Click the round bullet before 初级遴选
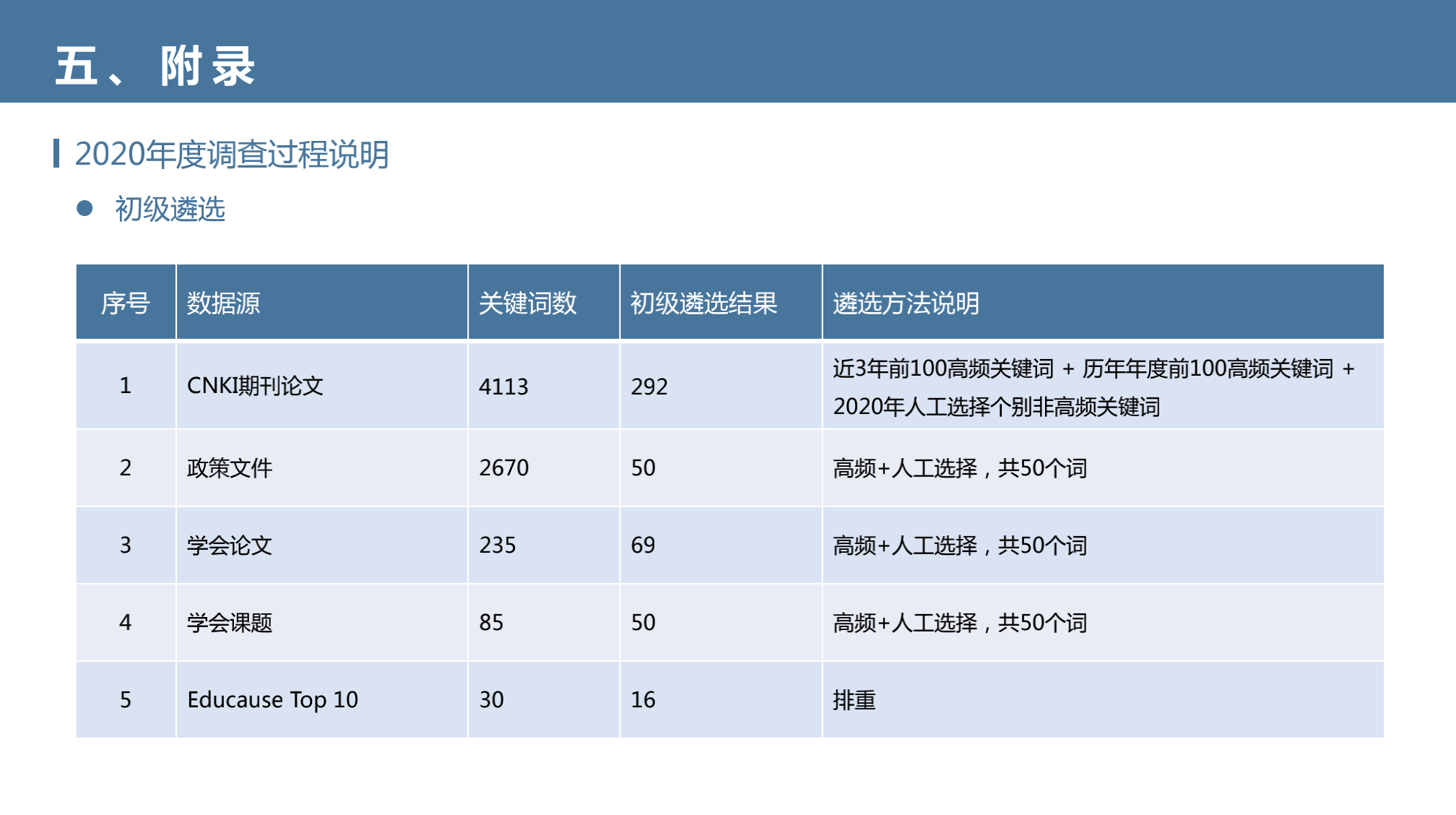Viewport: 1456px width, 815px height. pos(84,209)
